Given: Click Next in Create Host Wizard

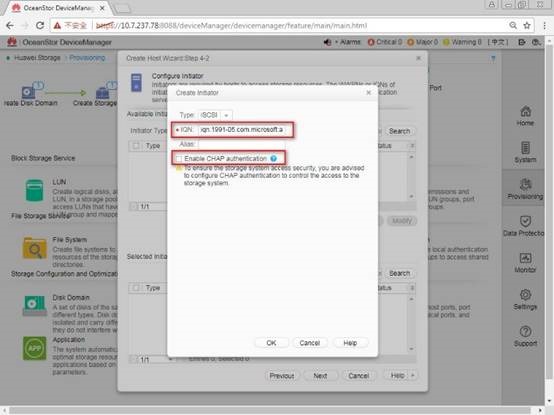Looking at the screenshot, I should click(x=320, y=375).
